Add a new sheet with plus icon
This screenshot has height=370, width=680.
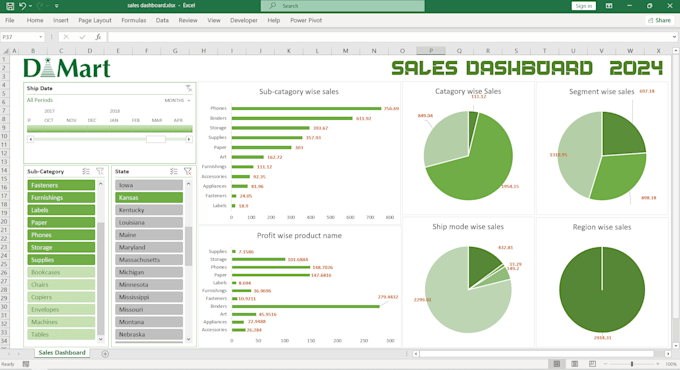pyautogui.click(x=105, y=354)
